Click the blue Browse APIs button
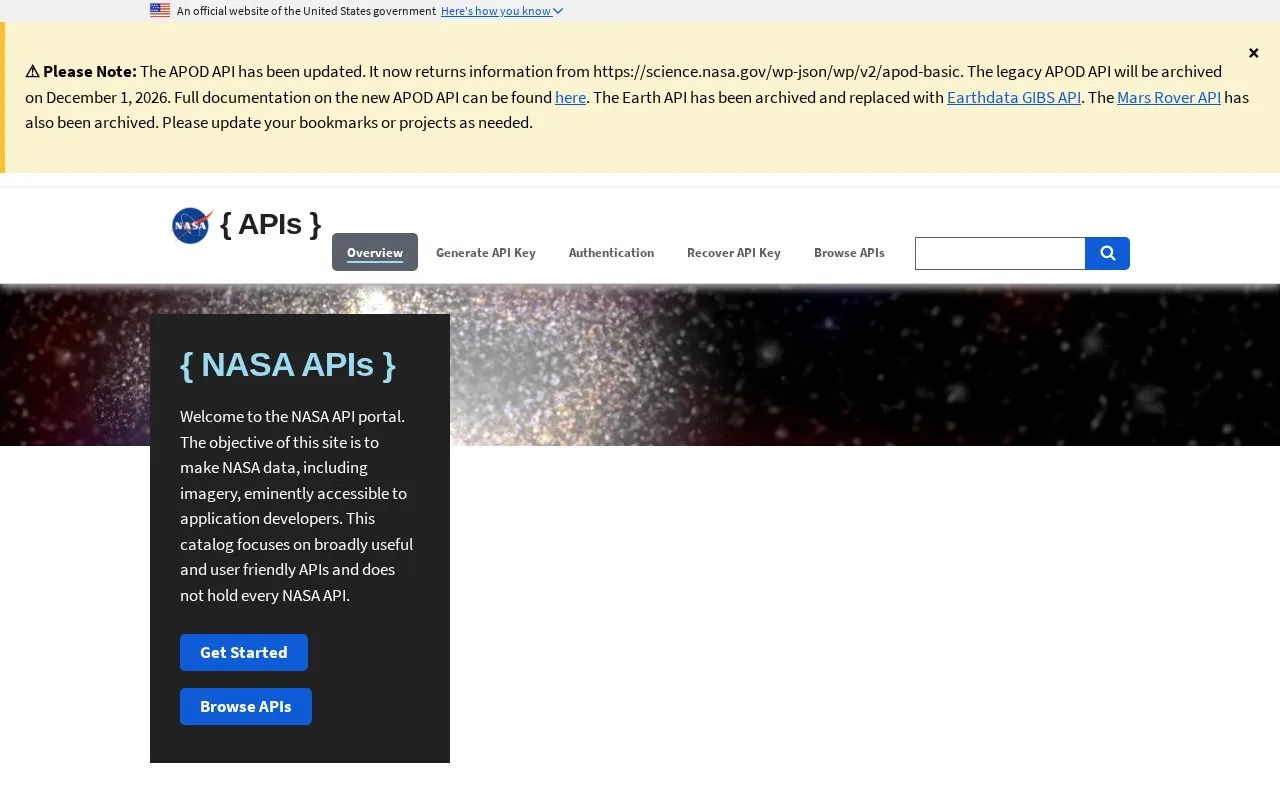Image resolution: width=1280 pixels, height=800 pixels. pyautogui.click(x=246, y=706)
